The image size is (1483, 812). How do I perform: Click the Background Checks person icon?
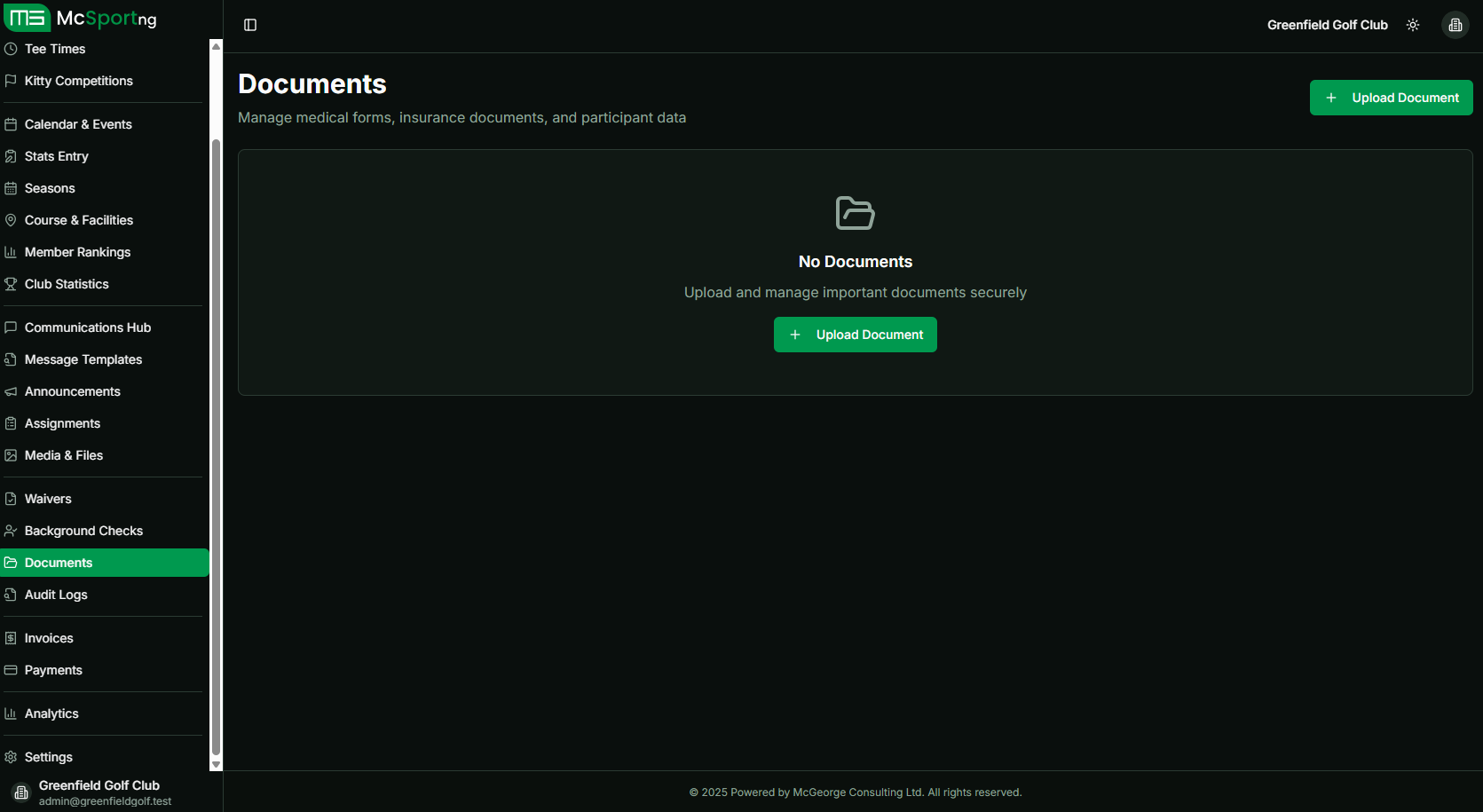pyautogui.click(x=11, y=531)
